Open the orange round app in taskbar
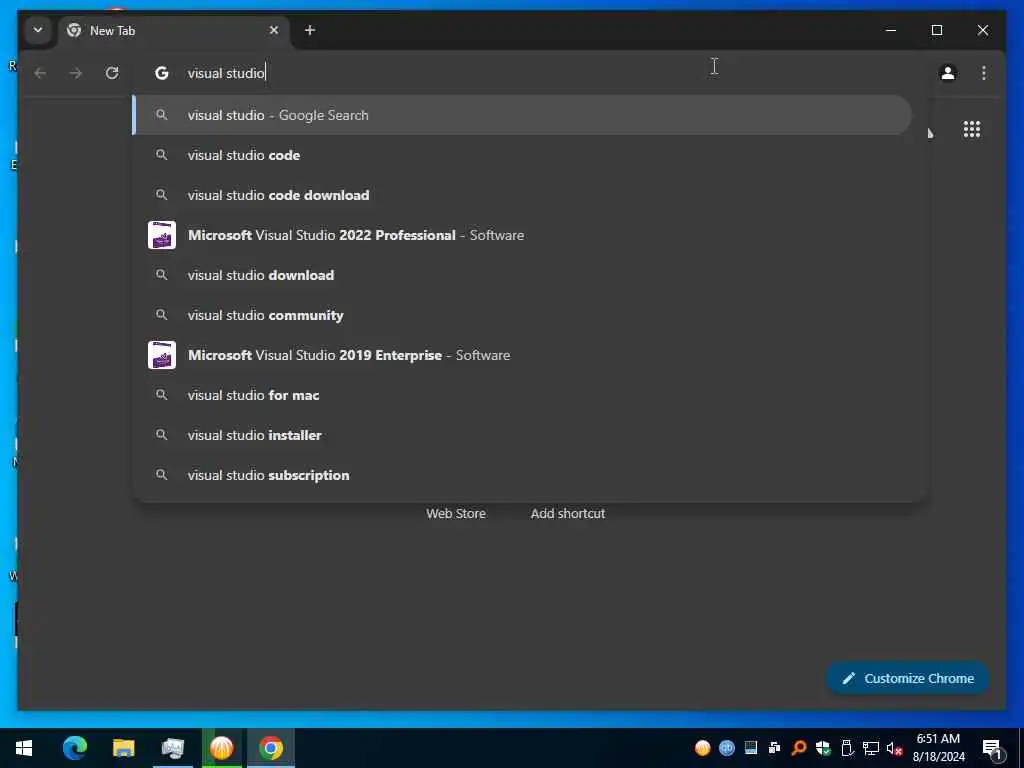Screen dimensions: 1024x768 point(221,748)
